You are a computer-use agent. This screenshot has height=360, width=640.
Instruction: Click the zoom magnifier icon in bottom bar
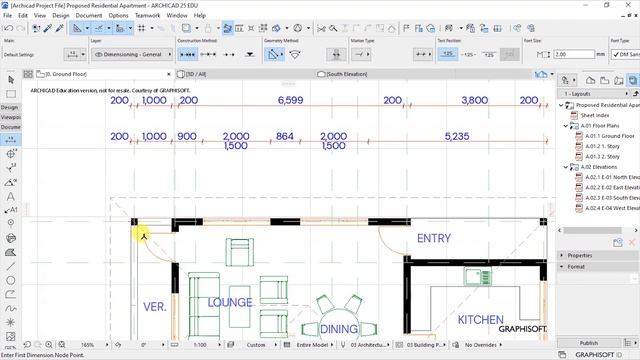(x=49, y=345)
